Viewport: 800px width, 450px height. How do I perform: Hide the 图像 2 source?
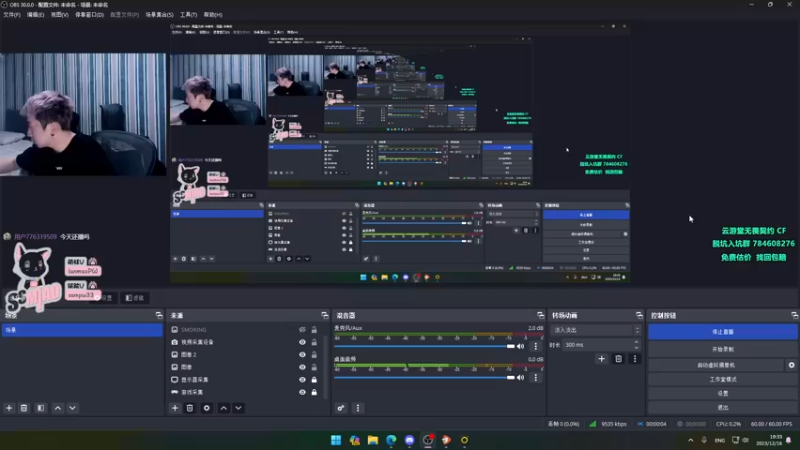click(302, 355)
